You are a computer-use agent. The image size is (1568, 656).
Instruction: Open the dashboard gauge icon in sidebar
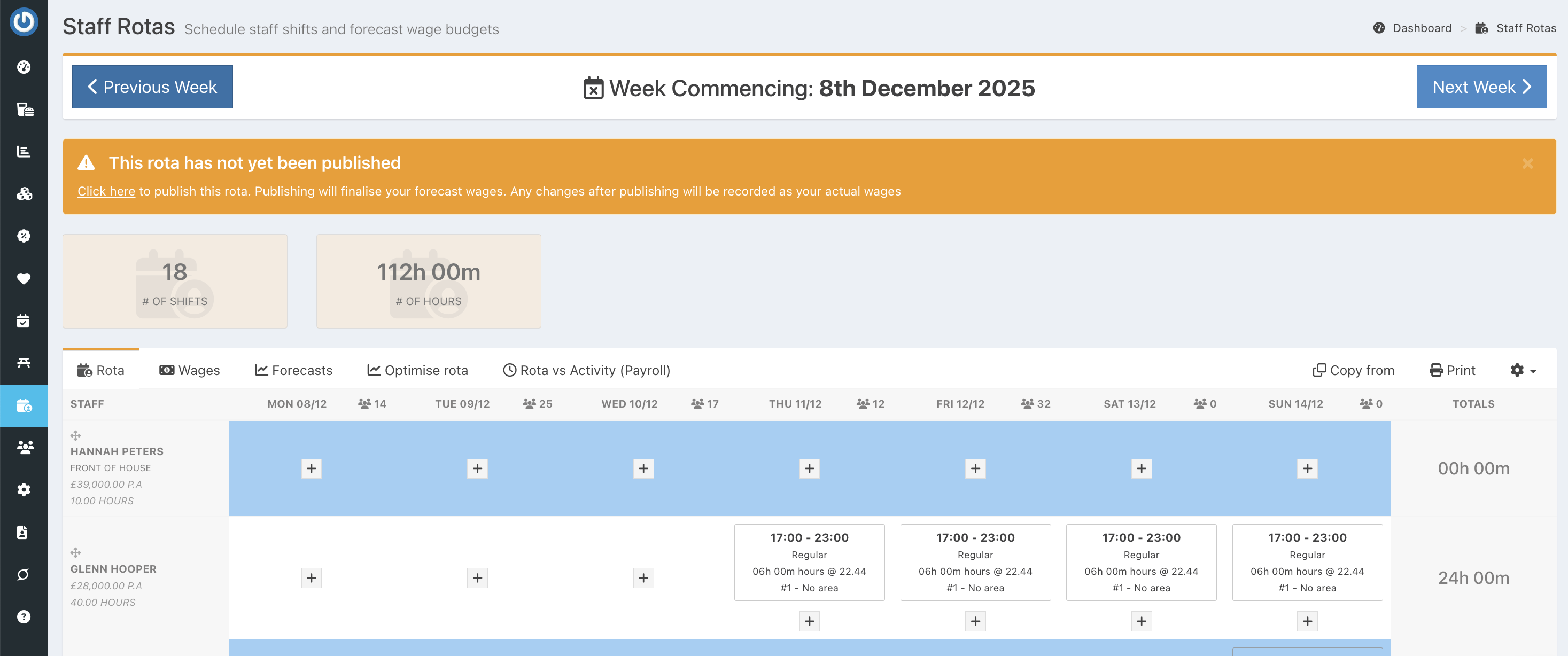click(24, 67)
